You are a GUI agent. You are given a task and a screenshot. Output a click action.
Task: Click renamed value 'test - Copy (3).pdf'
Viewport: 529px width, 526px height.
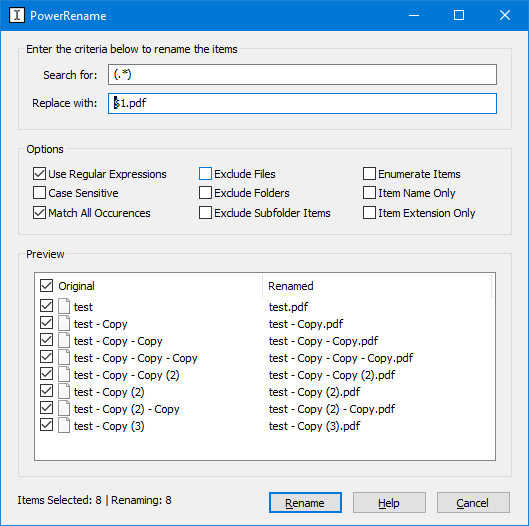[314, 426]
